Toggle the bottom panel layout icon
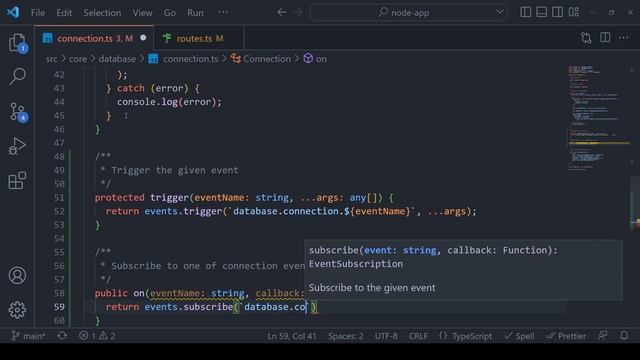This screenshot has height=360, width=640. coord(542,12)
